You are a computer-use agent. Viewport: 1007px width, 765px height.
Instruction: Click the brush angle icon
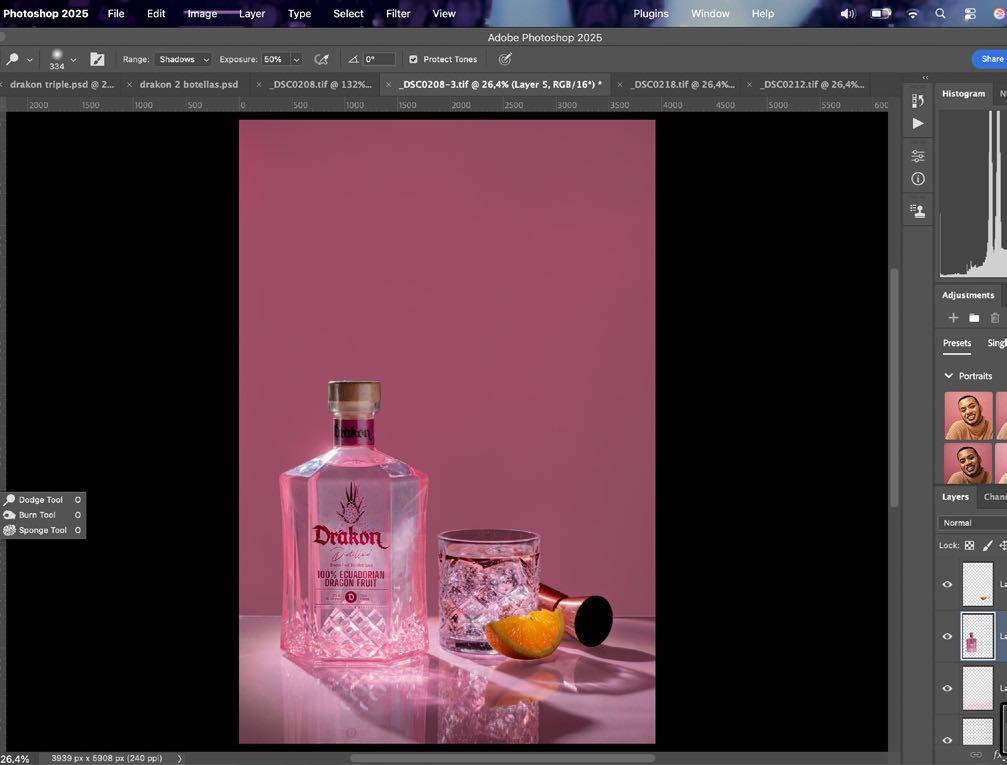point(353,59)
